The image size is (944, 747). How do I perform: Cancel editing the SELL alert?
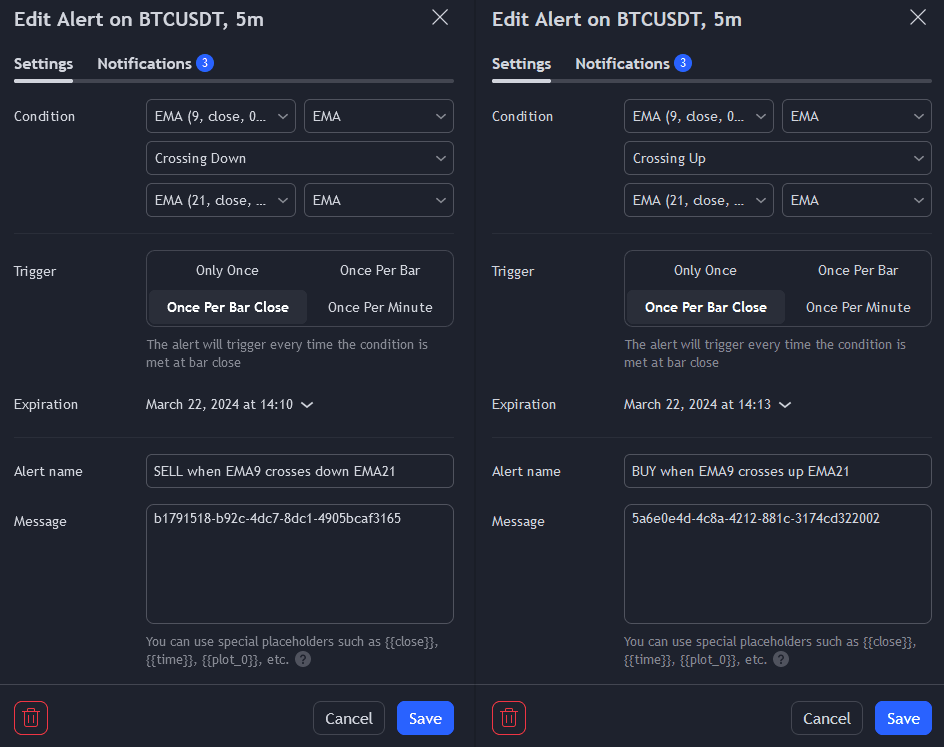click(349, 718)
